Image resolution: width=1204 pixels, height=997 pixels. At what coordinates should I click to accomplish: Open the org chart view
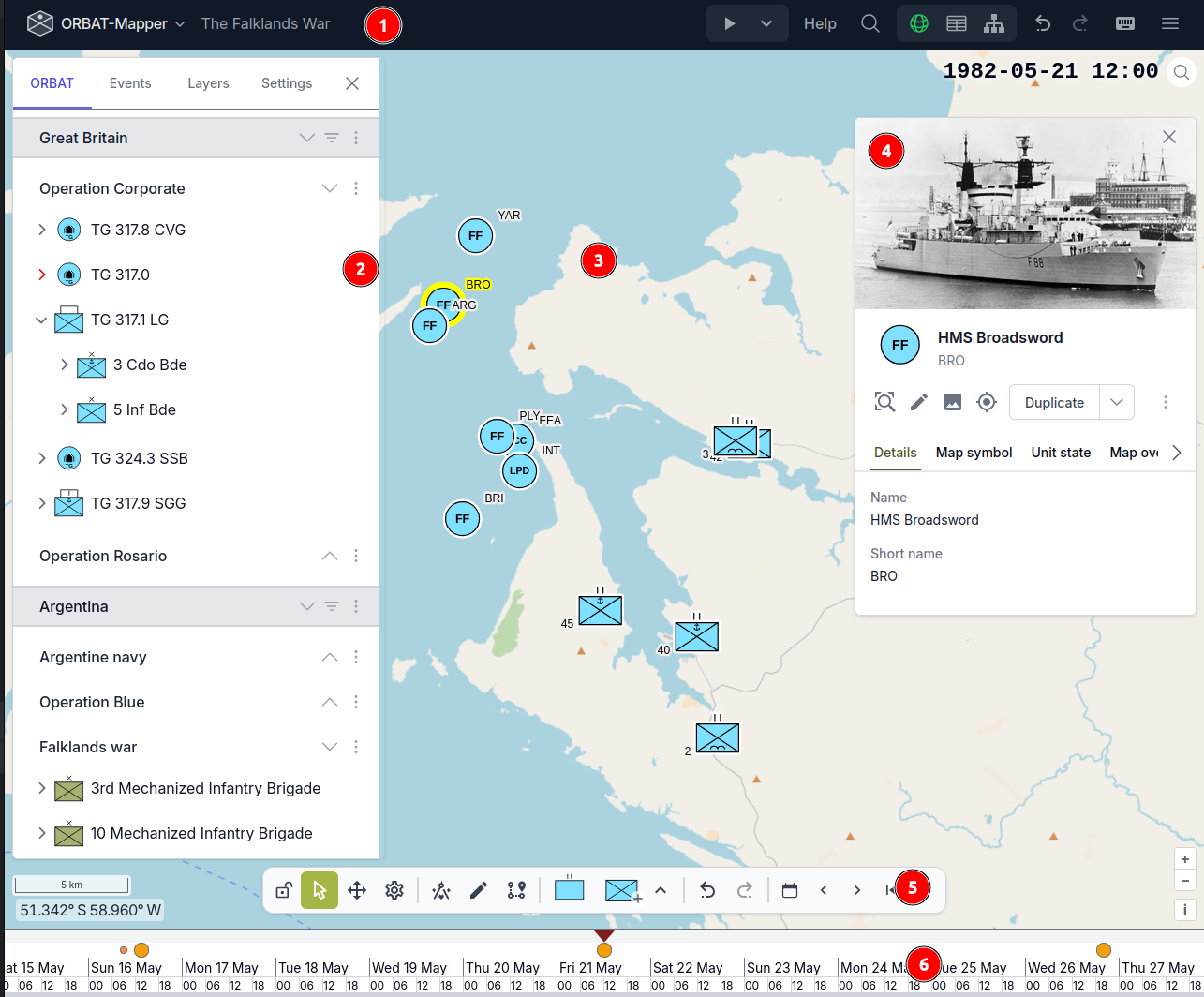point(993,24)
